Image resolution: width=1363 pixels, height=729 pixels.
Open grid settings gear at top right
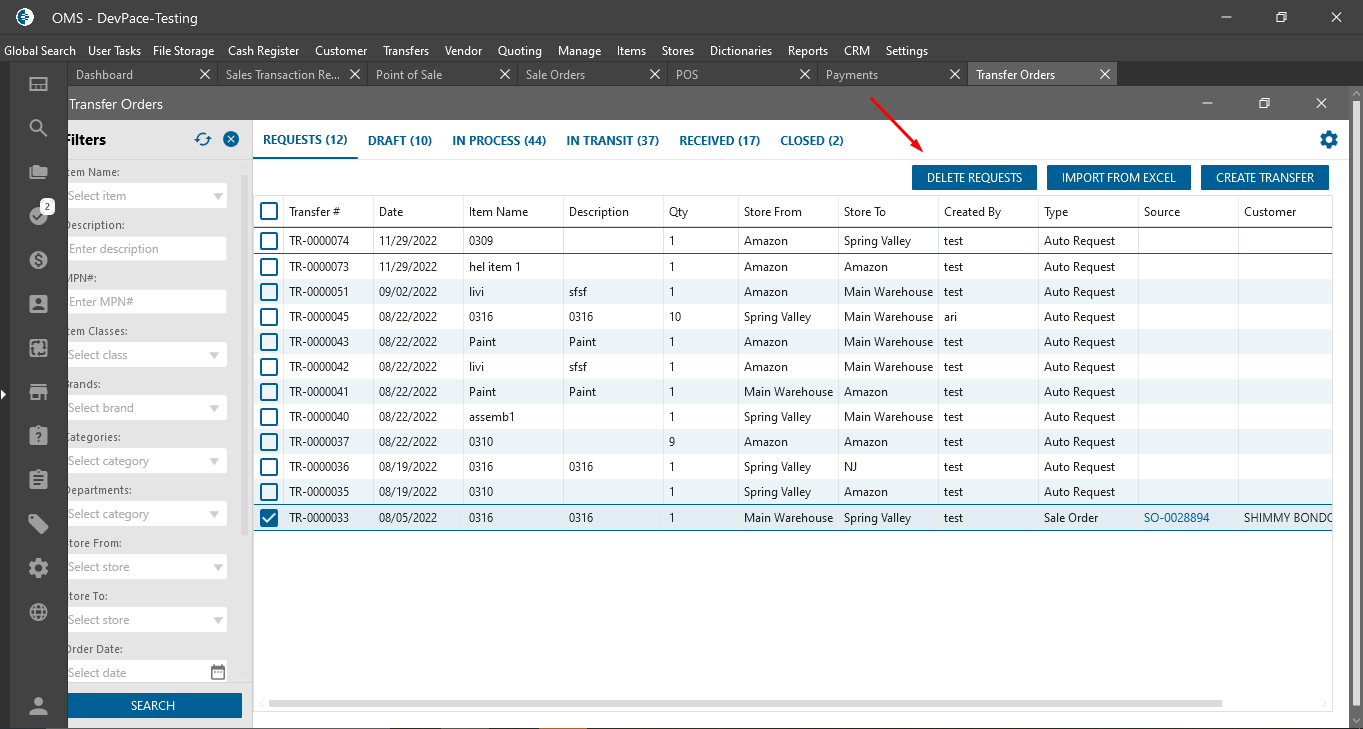[x=1328, y=140]
